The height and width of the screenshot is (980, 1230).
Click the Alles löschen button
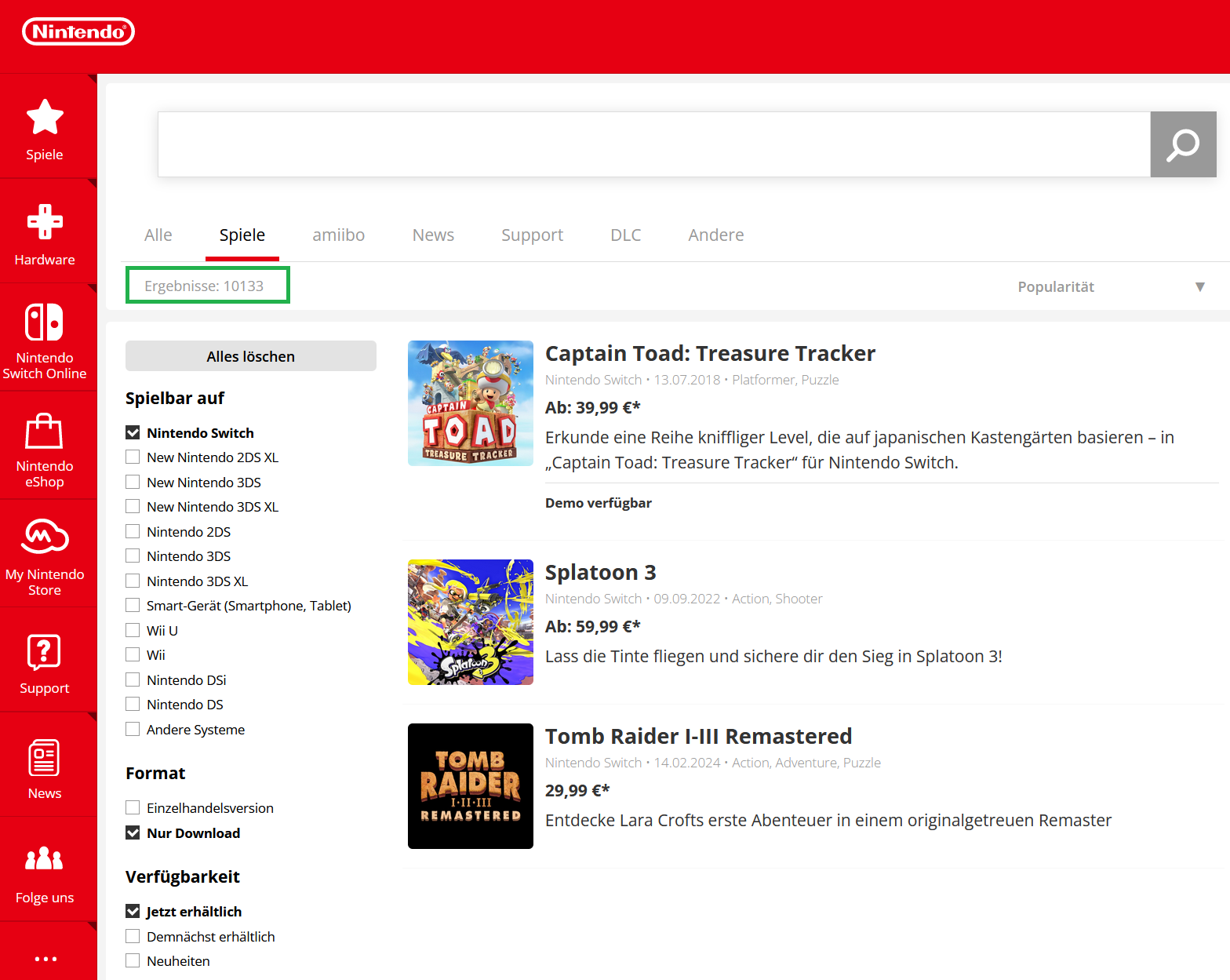coord(251,355)
